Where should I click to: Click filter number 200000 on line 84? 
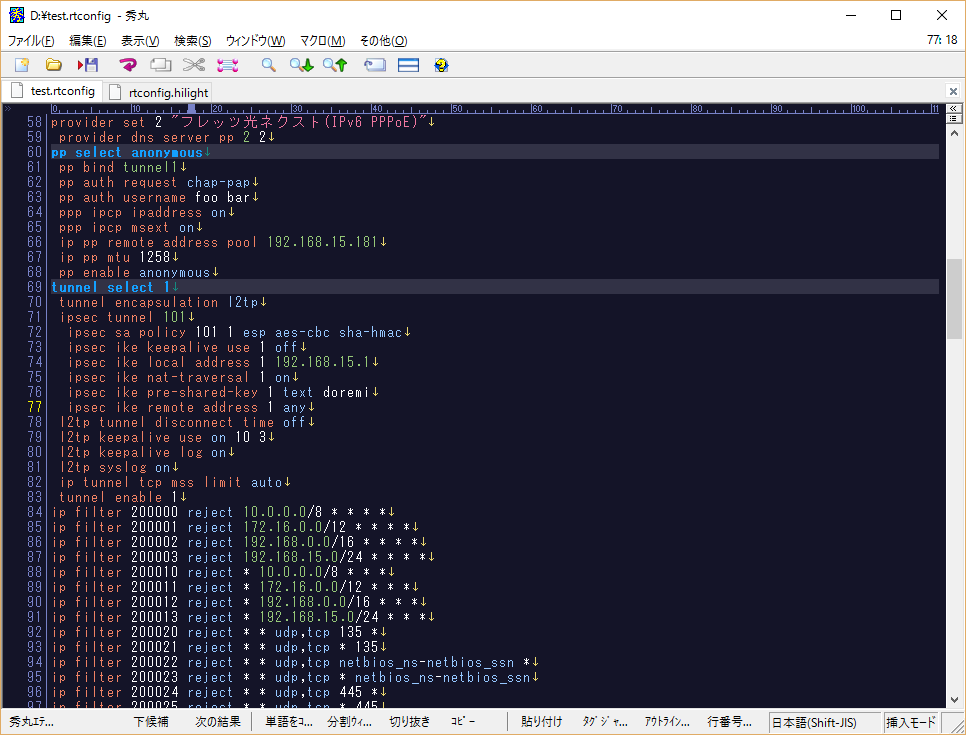154,512
